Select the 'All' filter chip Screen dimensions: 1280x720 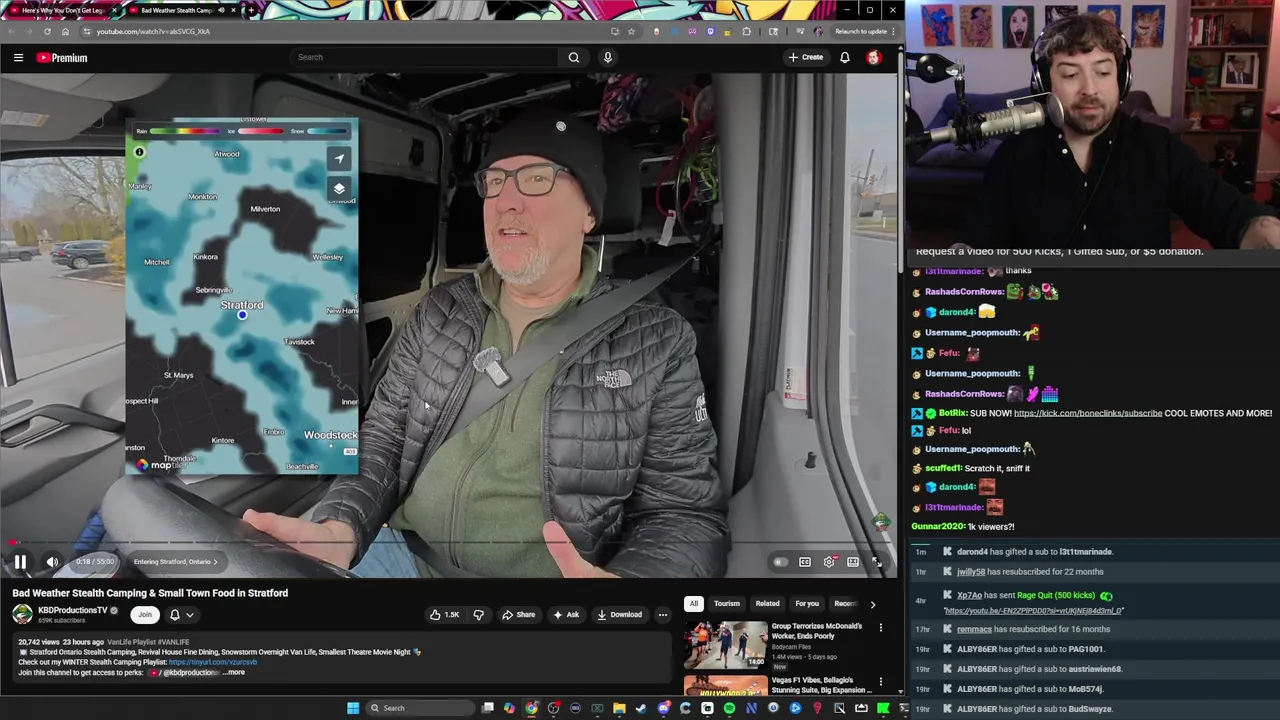[693, 604]
